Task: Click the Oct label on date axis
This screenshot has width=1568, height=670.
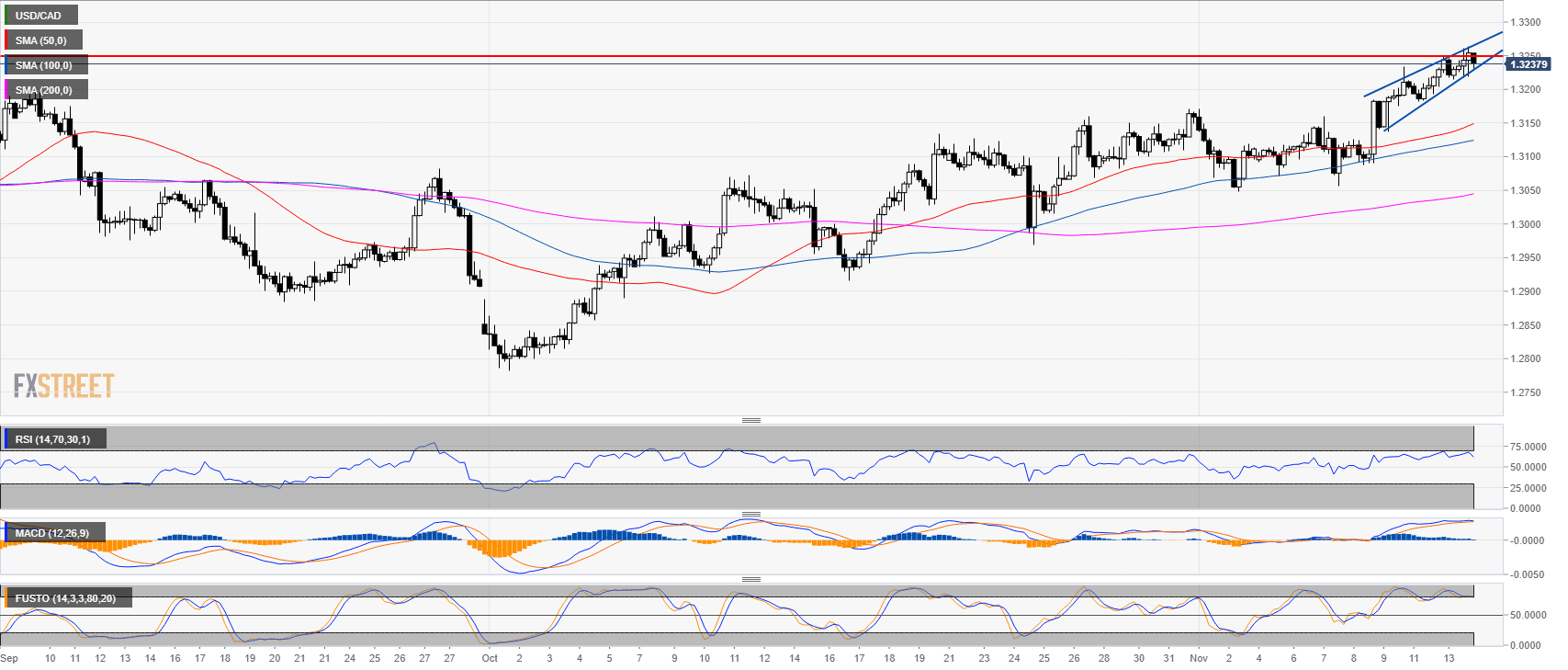Action: [x=490, y=658]
